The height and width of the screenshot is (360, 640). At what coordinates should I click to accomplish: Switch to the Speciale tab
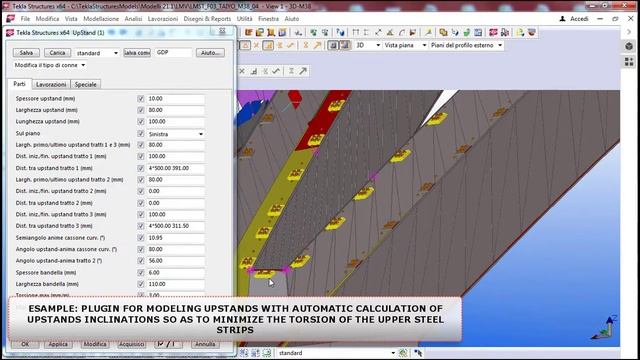(x=85, y=84)
